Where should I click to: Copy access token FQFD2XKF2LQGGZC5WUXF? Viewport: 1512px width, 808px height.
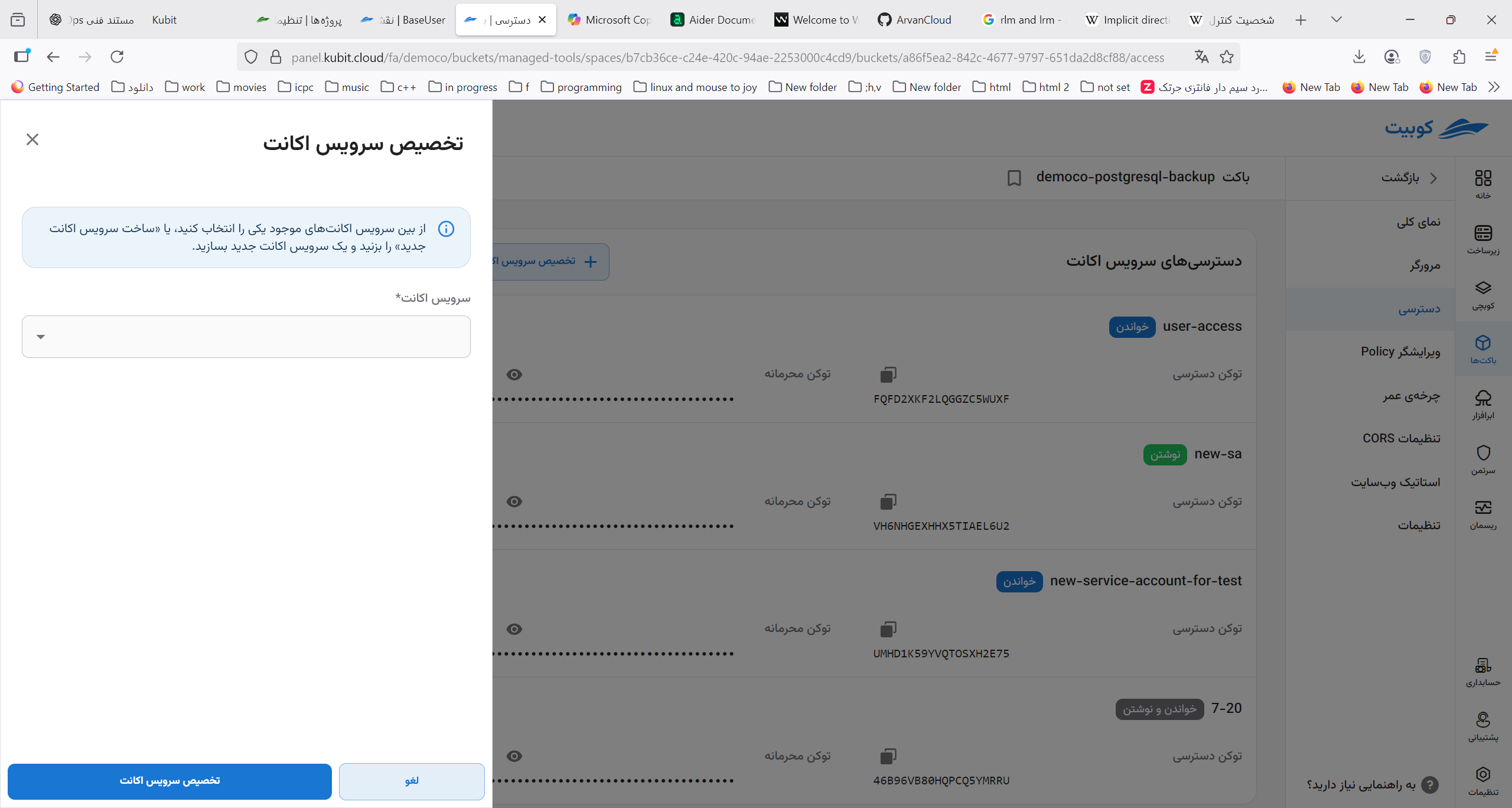point(888,374)
